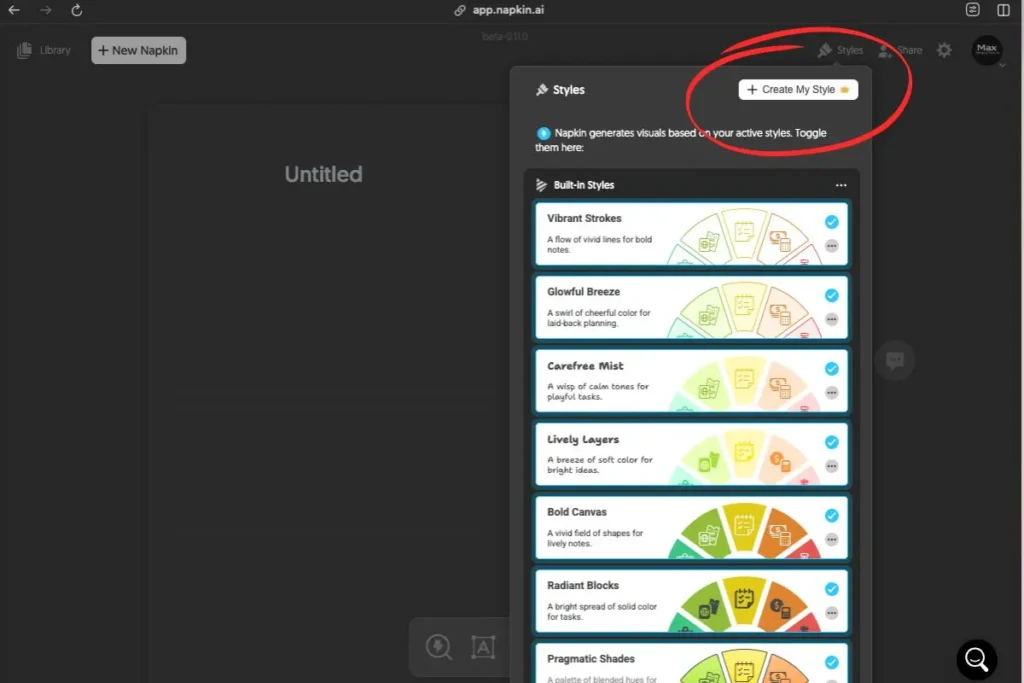Select the Carefree Mist style preview
Viewport: 1024px width, 683px height.
point(743,383)
